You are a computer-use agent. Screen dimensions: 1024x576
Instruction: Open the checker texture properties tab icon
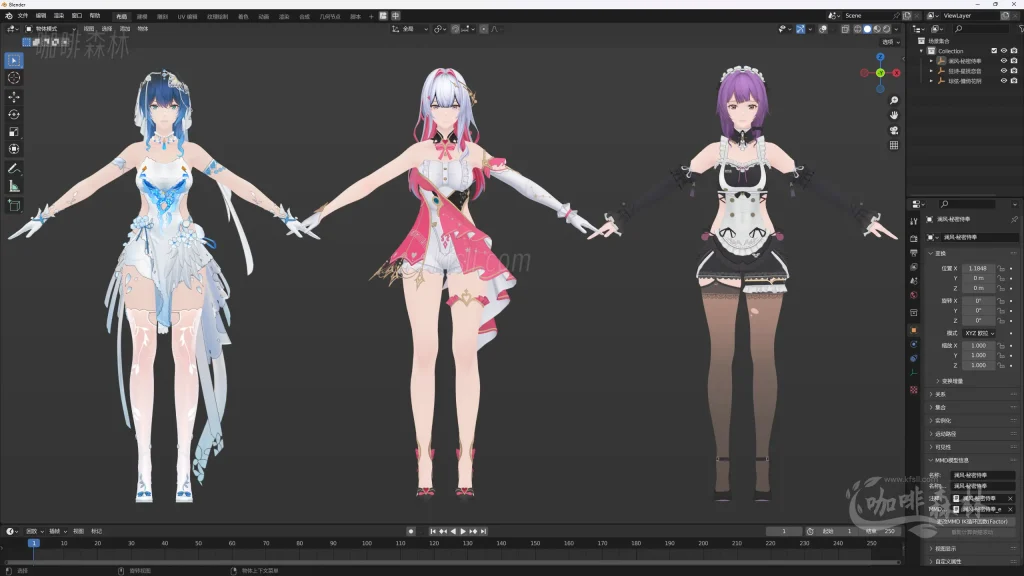tap(914, 390)
